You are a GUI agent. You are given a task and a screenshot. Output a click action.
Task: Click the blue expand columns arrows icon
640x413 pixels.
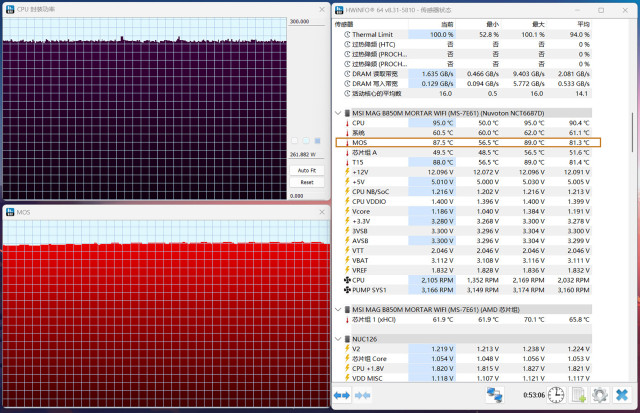pos(341,395)
